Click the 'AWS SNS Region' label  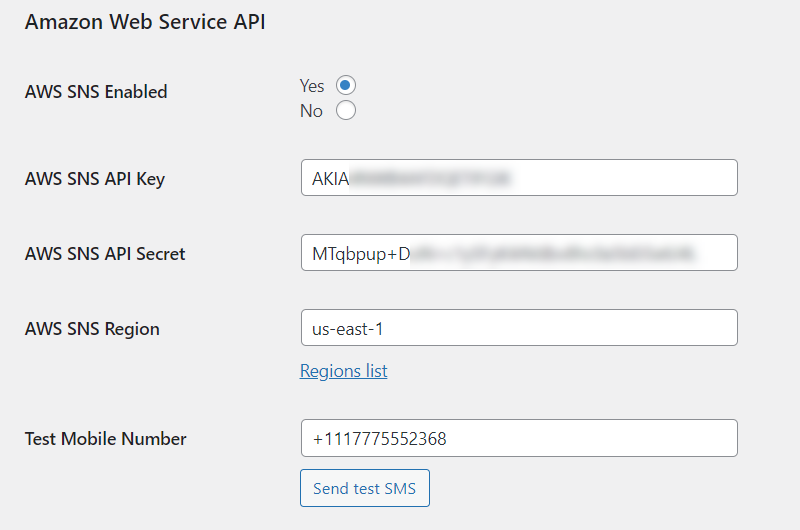[92, 329]
